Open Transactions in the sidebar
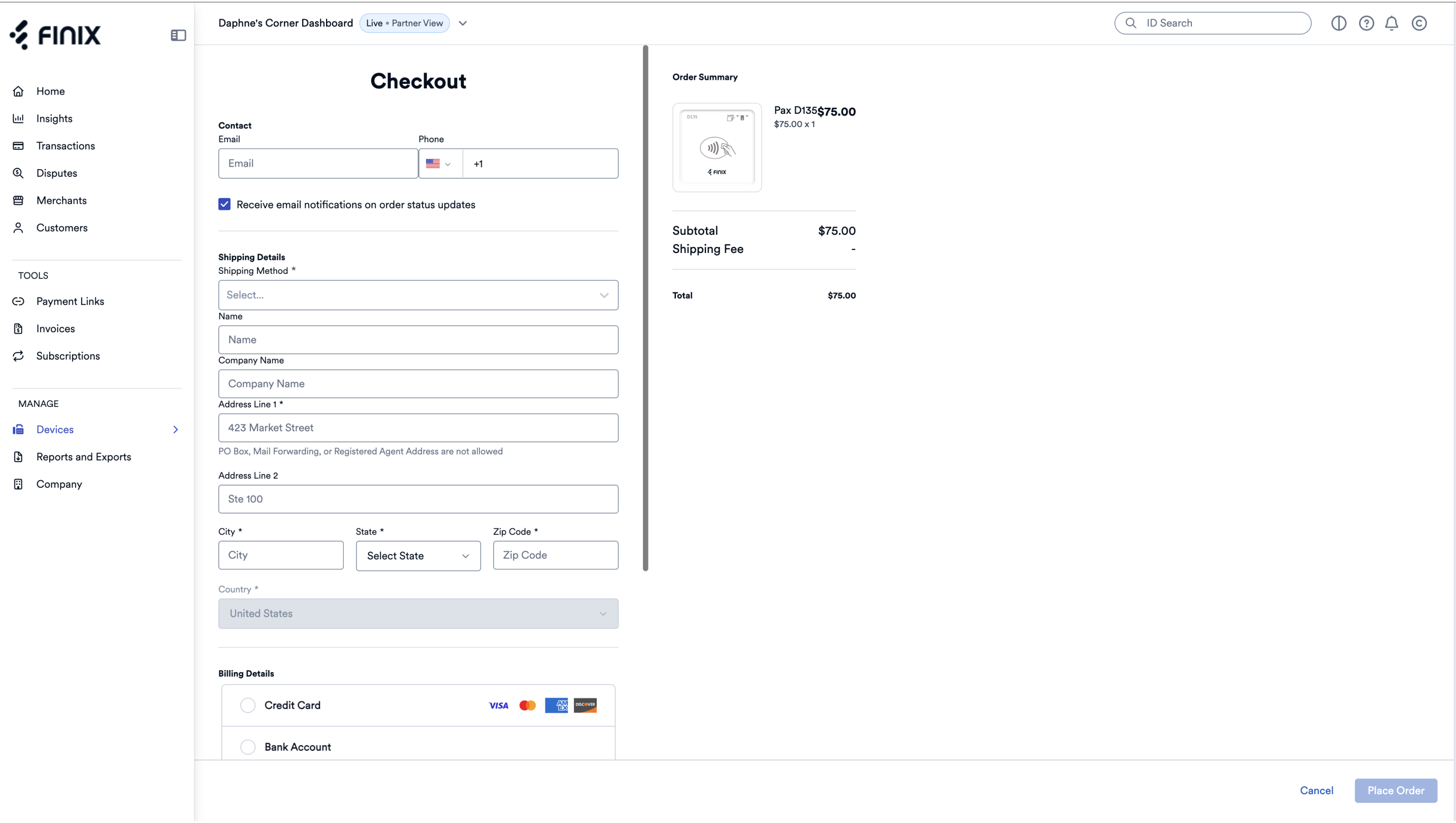 point(66,146)
